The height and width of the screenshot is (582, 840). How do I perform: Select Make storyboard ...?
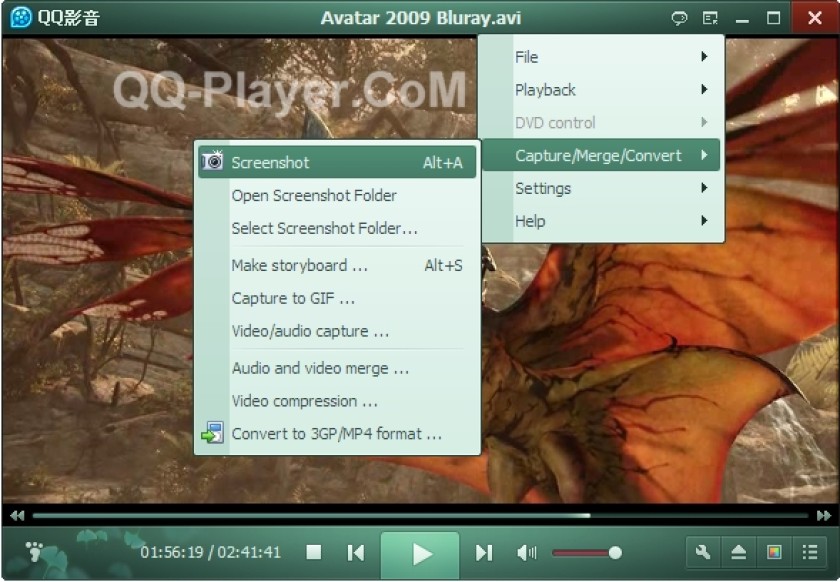337,265
